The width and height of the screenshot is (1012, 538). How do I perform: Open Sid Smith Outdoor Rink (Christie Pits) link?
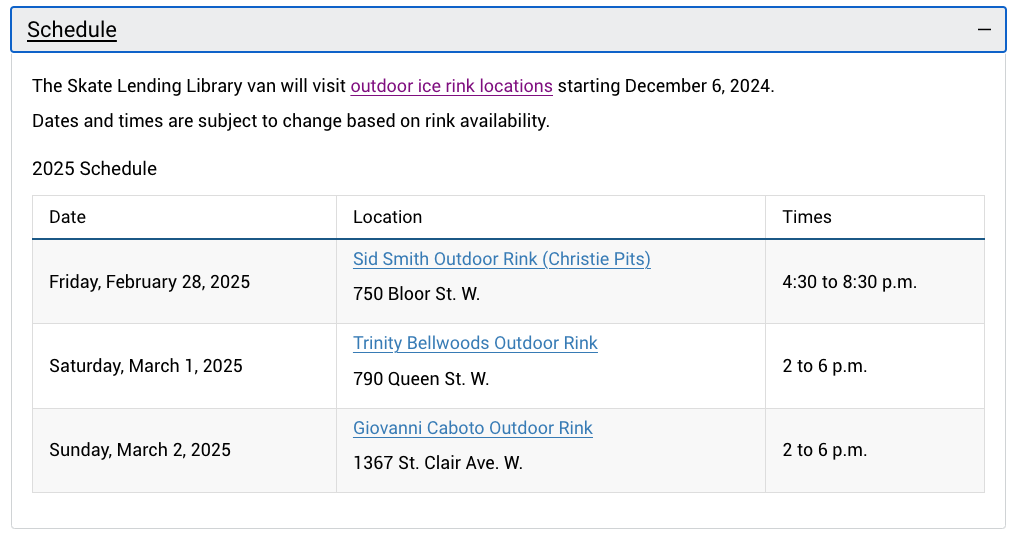(501, 259)
